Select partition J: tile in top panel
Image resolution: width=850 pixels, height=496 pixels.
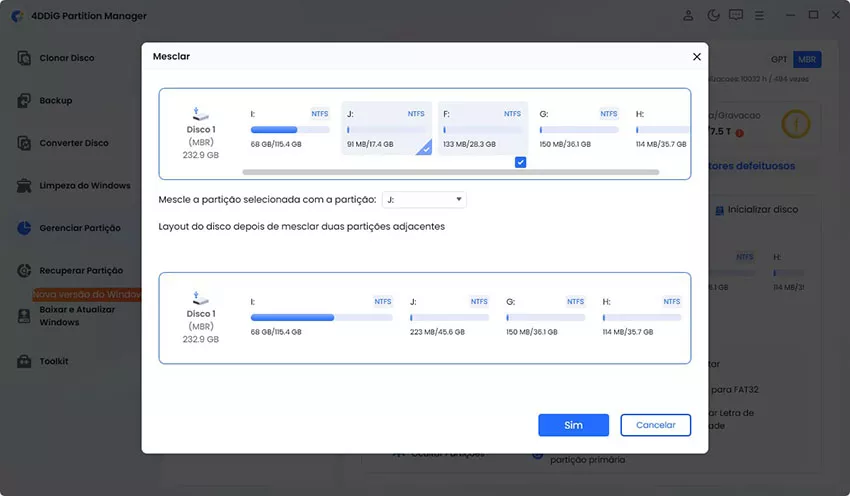click(x=387, y=128)
